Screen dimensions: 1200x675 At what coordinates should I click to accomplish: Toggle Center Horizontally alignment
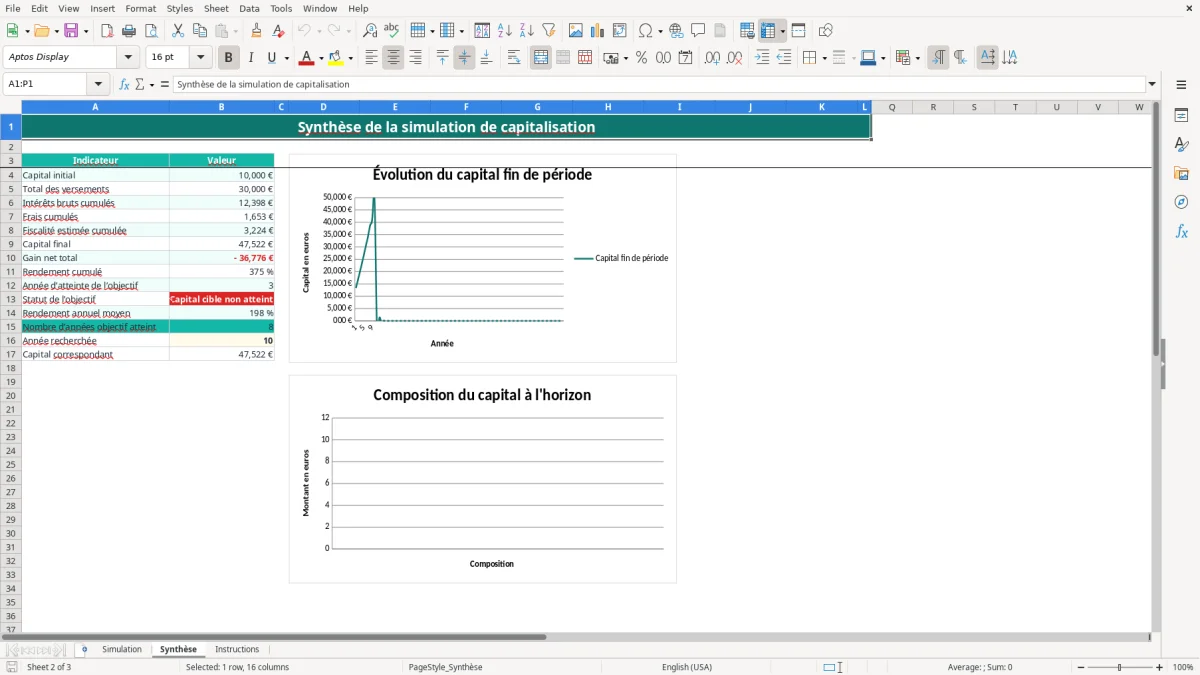point(393,58)
